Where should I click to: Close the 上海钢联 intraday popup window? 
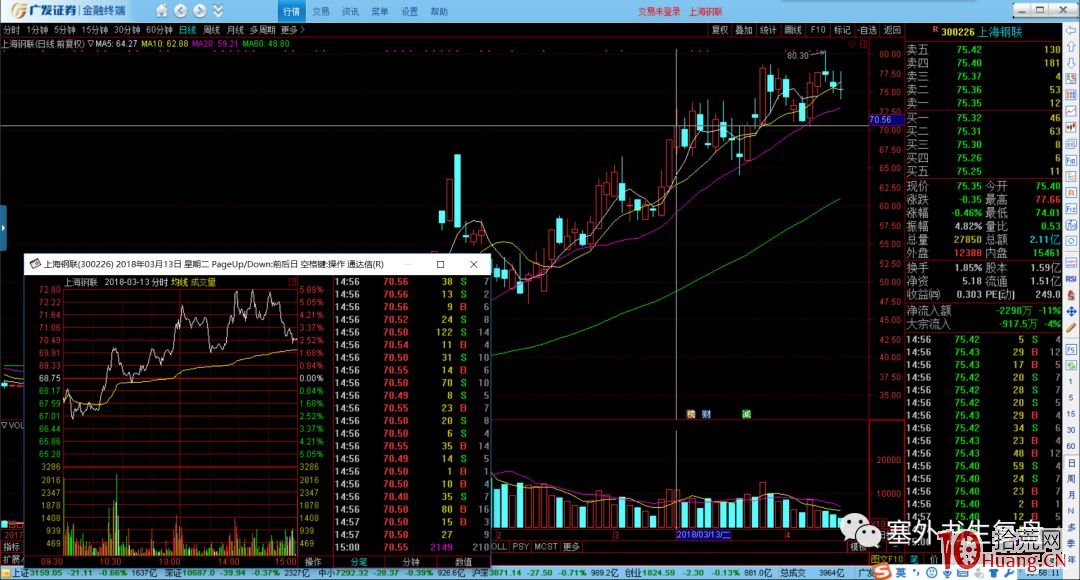click(474, 264)
